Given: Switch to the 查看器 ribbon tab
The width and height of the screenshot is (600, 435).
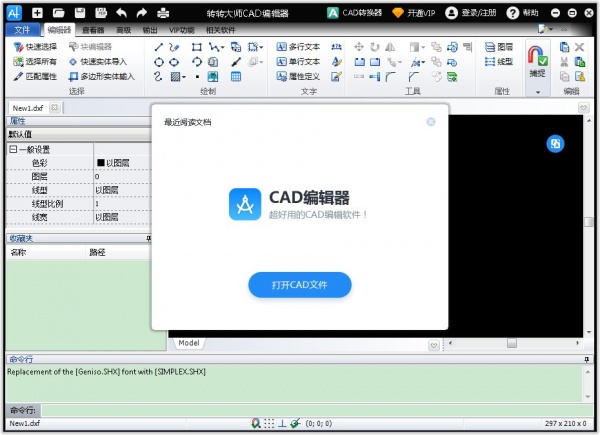Looking at the screenshot, I should point(93,30).
